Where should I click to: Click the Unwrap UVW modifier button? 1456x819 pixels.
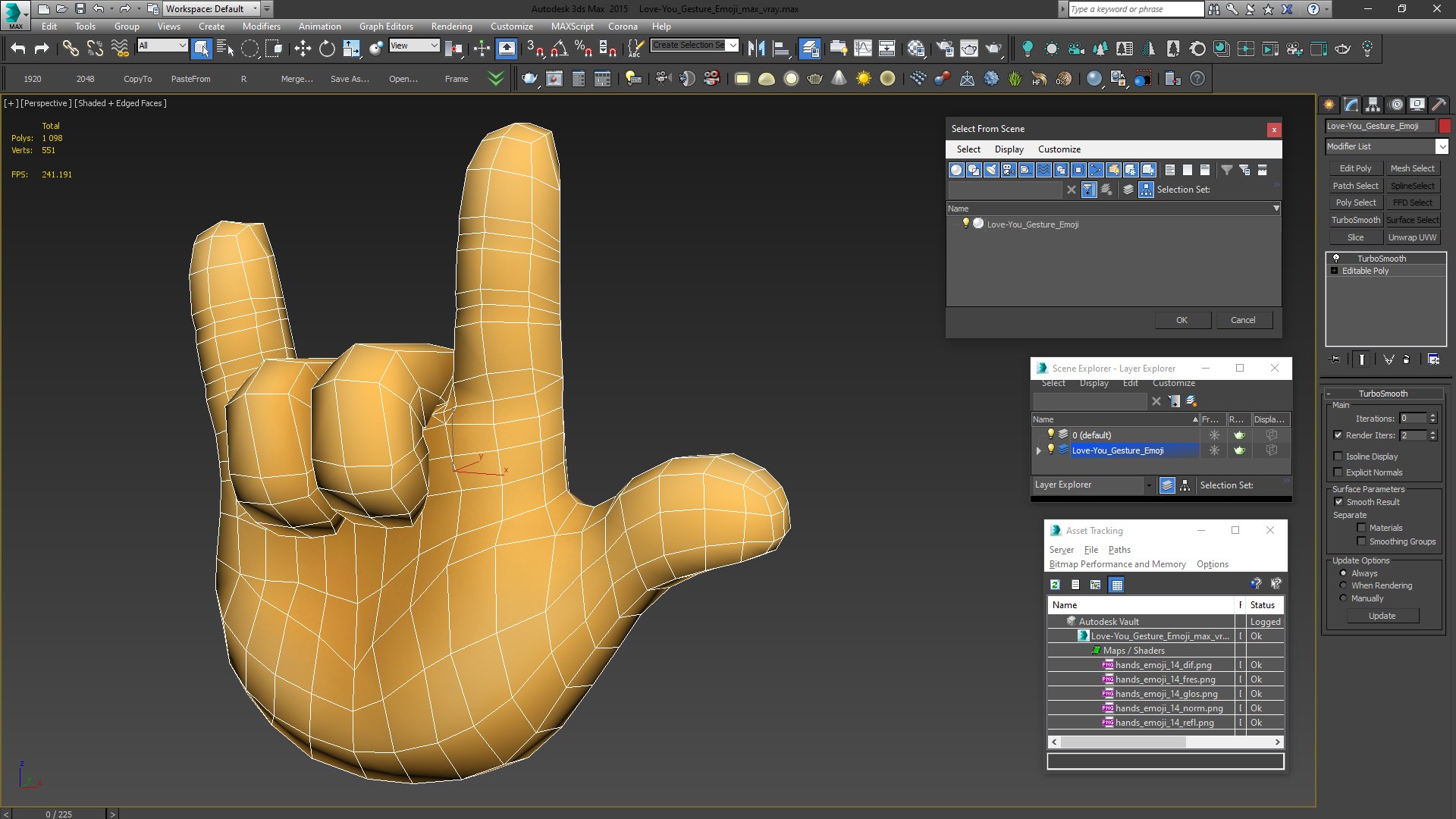[1412, 237]
